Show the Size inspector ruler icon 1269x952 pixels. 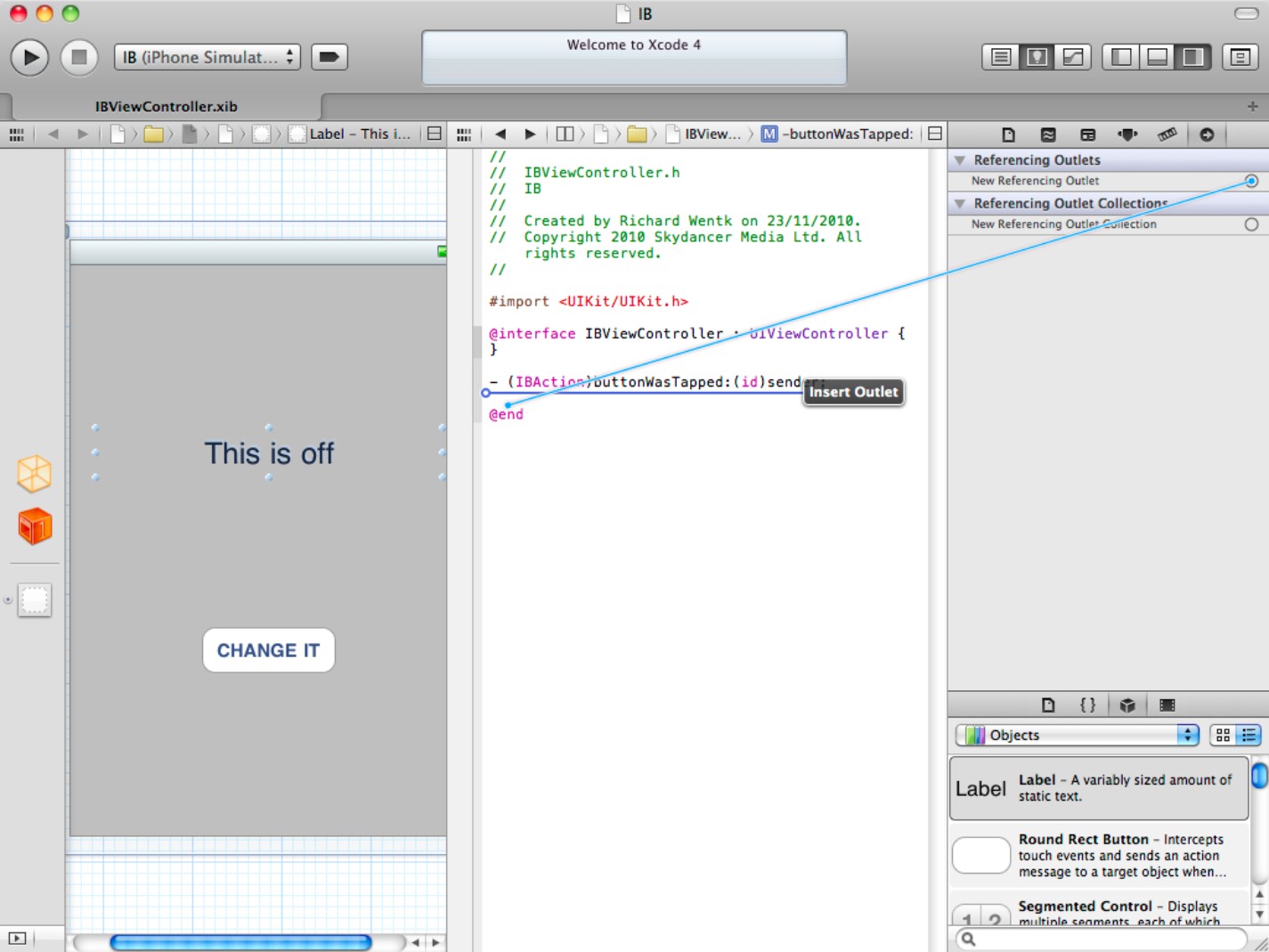[1167, 134]
